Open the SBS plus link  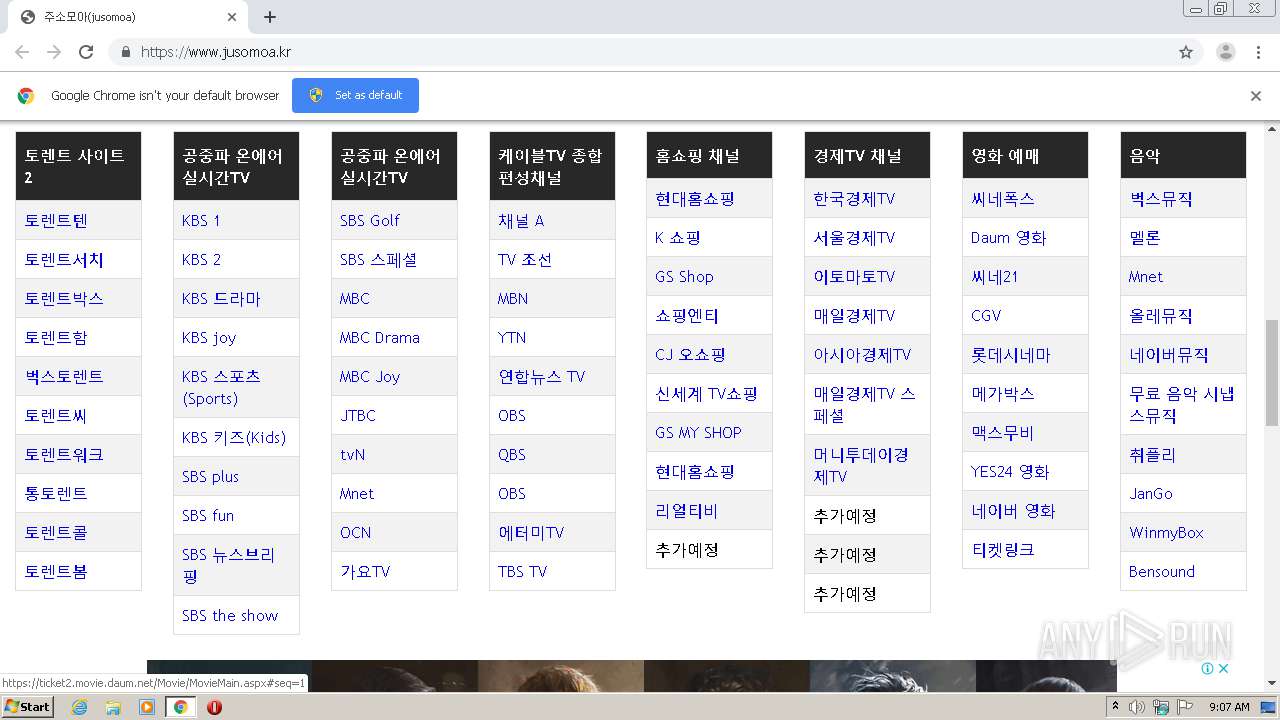coord(210,476)
